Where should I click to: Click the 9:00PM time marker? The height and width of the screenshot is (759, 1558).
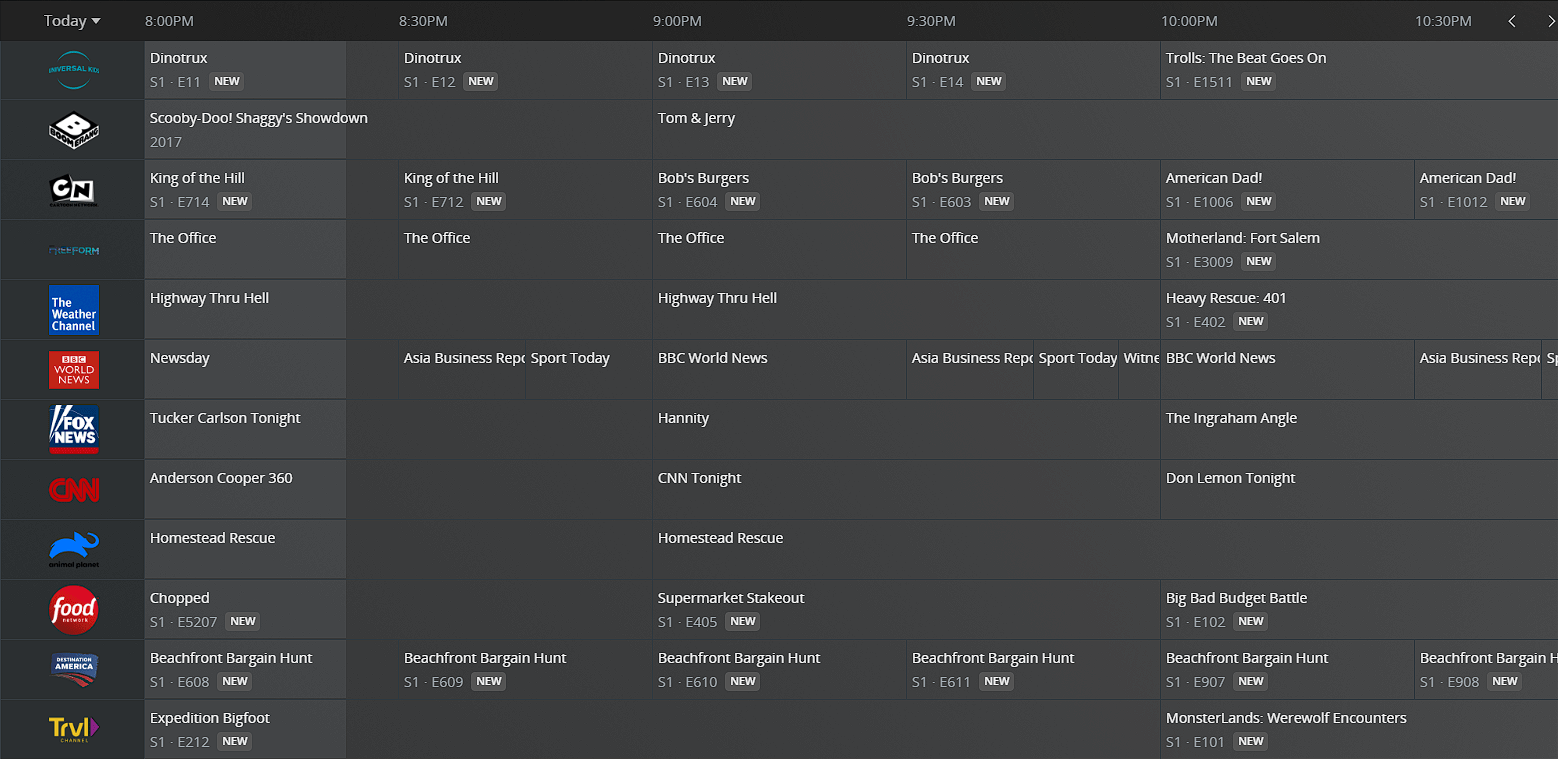point(677,21)
